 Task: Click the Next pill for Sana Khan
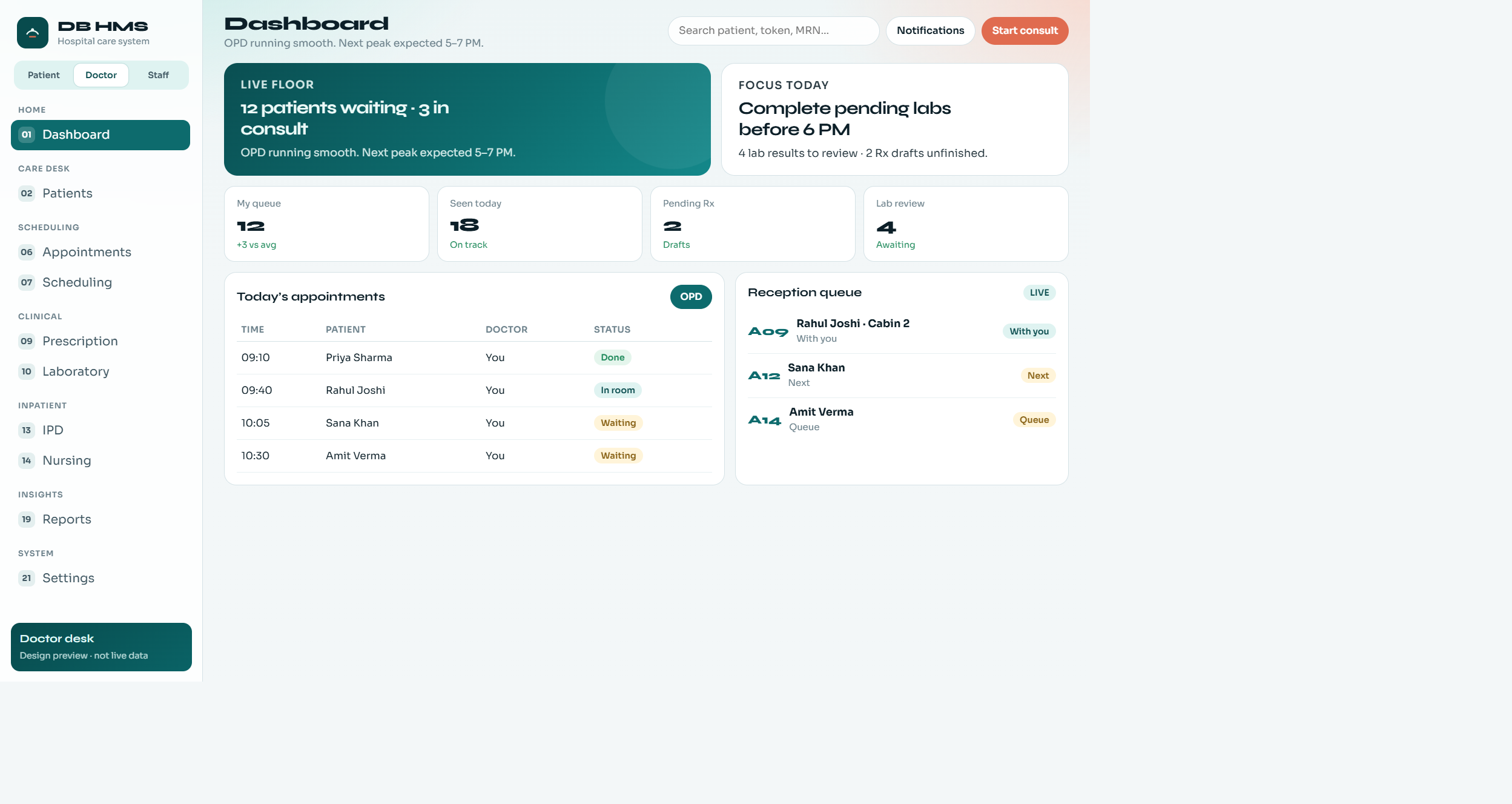(x=1038, y=376)
